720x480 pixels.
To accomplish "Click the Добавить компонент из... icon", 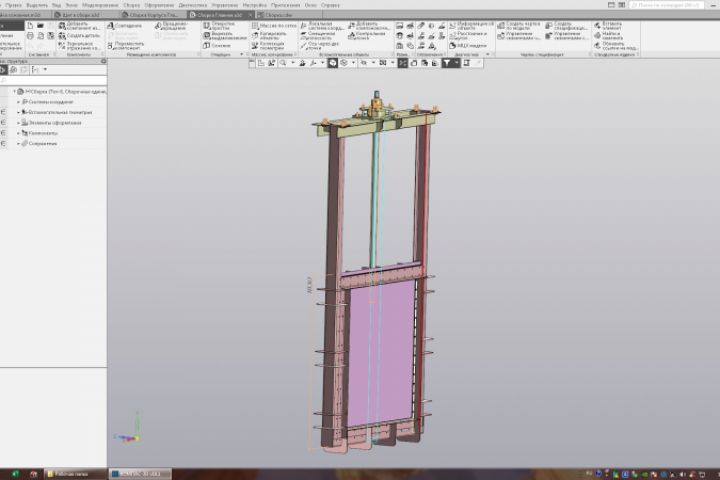I will [62, 26].
